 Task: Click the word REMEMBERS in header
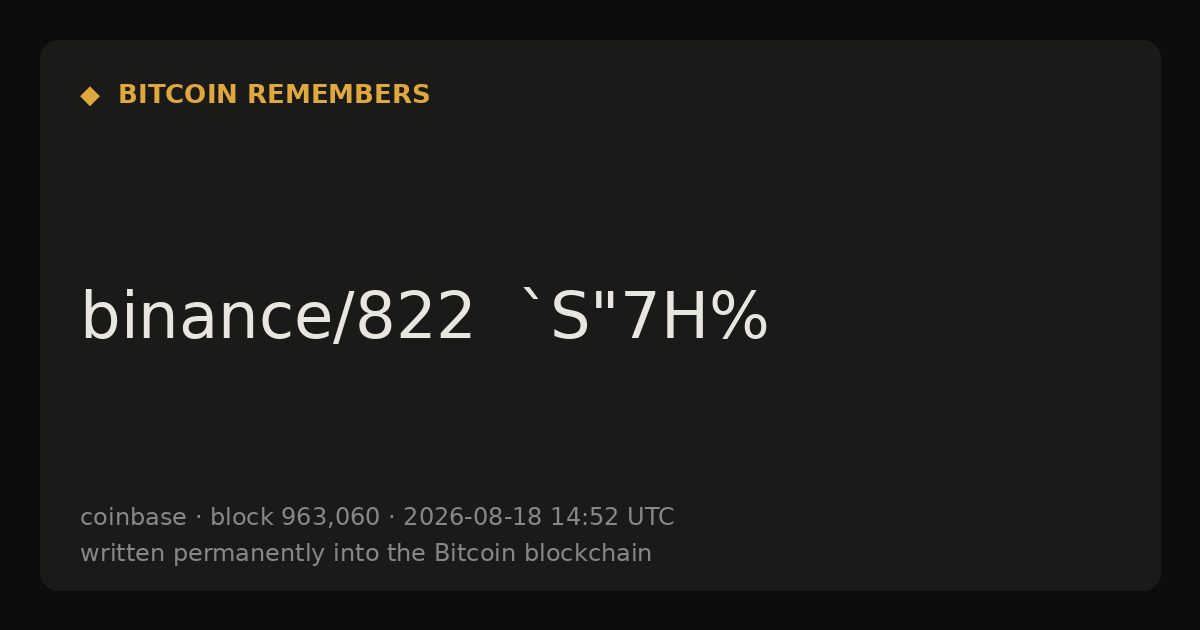(x=338, y=95)
